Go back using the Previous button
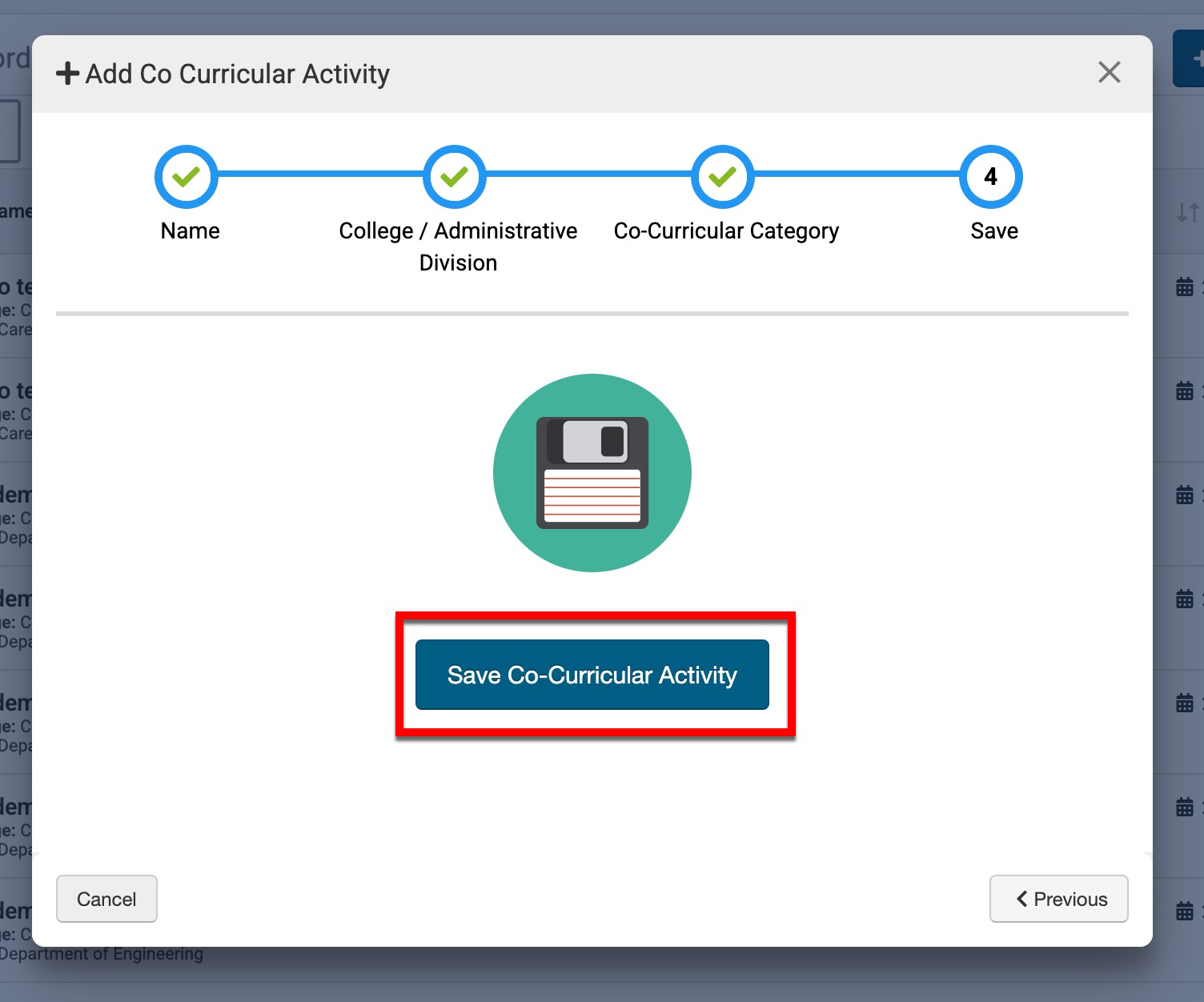The image size is (1204, 1002). (x=1058, y=899)
